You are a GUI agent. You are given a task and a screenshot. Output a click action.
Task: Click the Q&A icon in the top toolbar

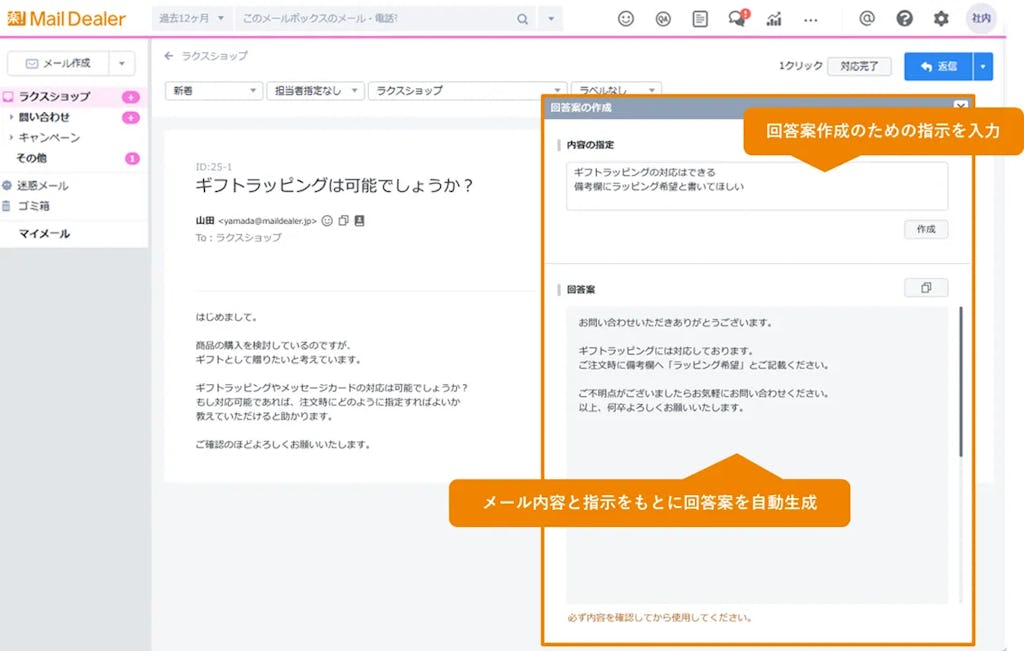(662, 18)
